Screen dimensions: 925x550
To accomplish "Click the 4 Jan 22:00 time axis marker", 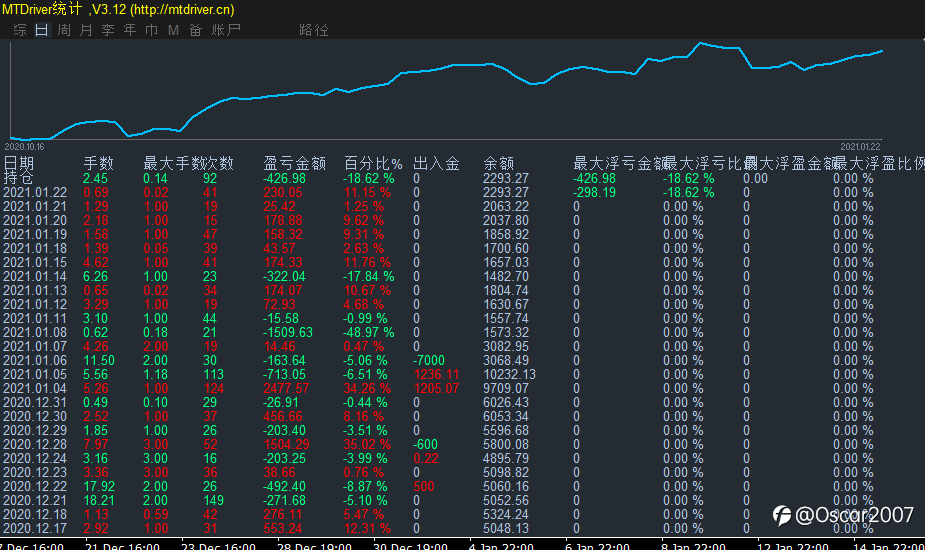I will click(x=501, y=546).
